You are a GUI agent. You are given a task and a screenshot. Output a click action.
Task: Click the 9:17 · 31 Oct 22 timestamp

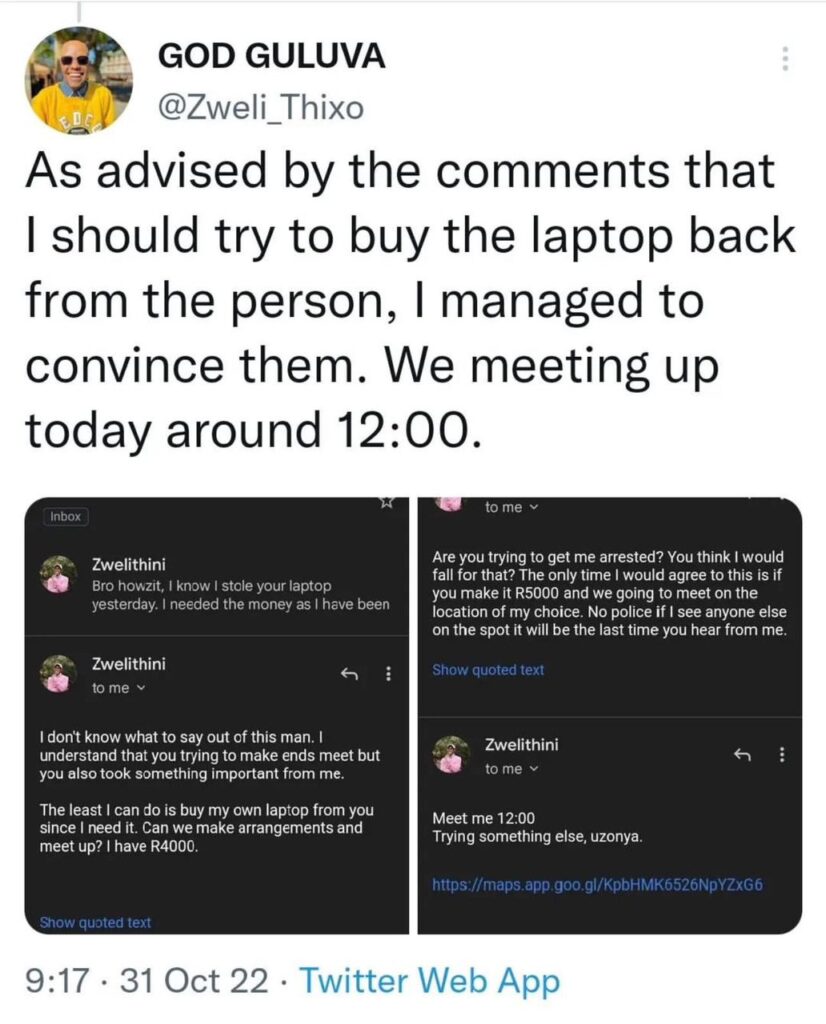point(147,981)
